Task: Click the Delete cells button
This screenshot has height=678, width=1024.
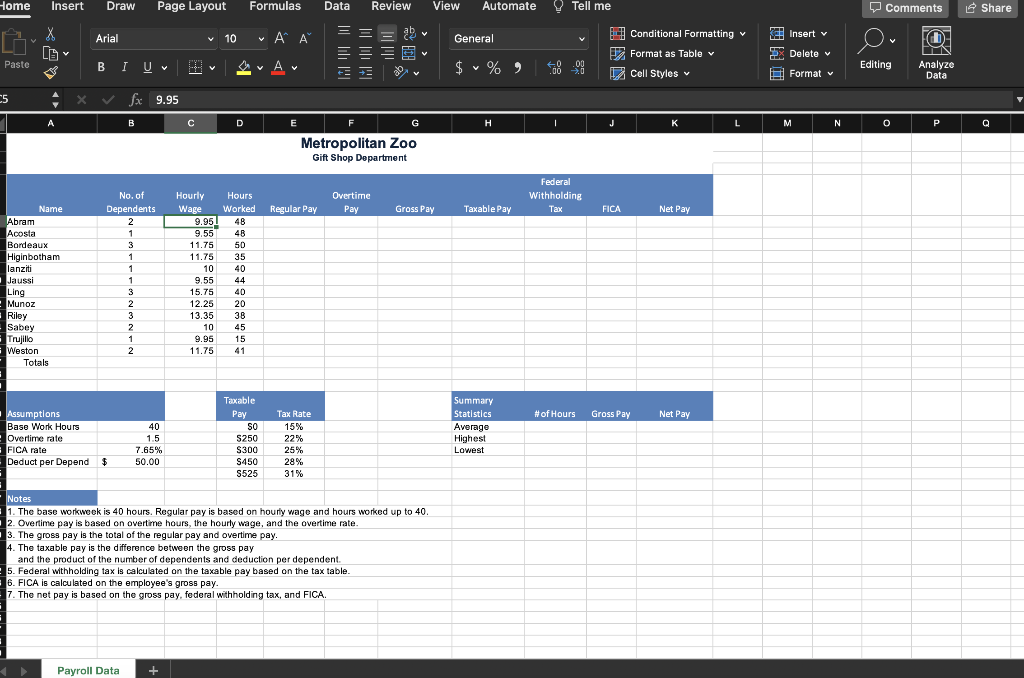Action: pos(800,54)
